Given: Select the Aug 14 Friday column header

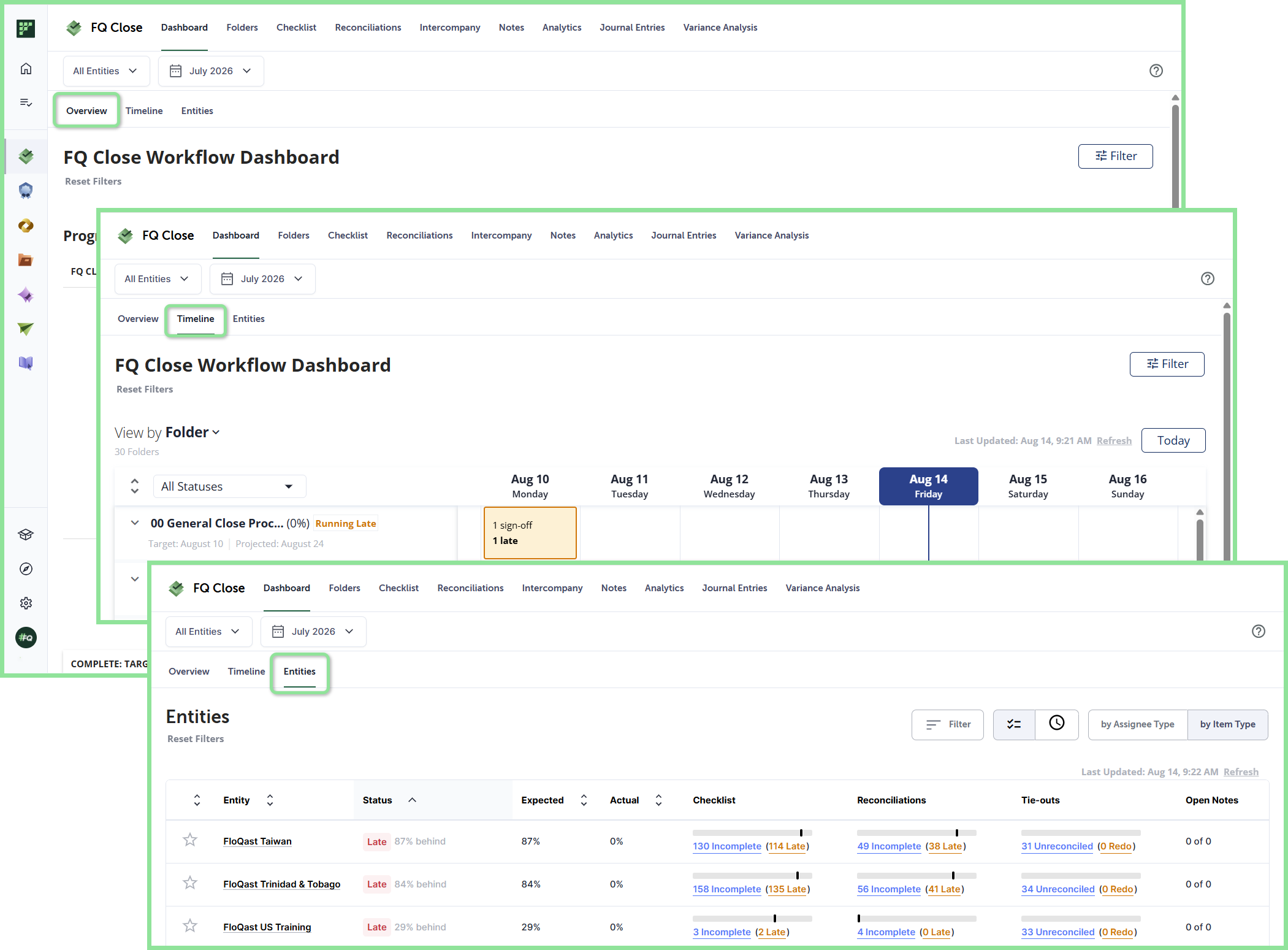Looking at the screenshot, I should pyautogui.click(x=929, y=486).
